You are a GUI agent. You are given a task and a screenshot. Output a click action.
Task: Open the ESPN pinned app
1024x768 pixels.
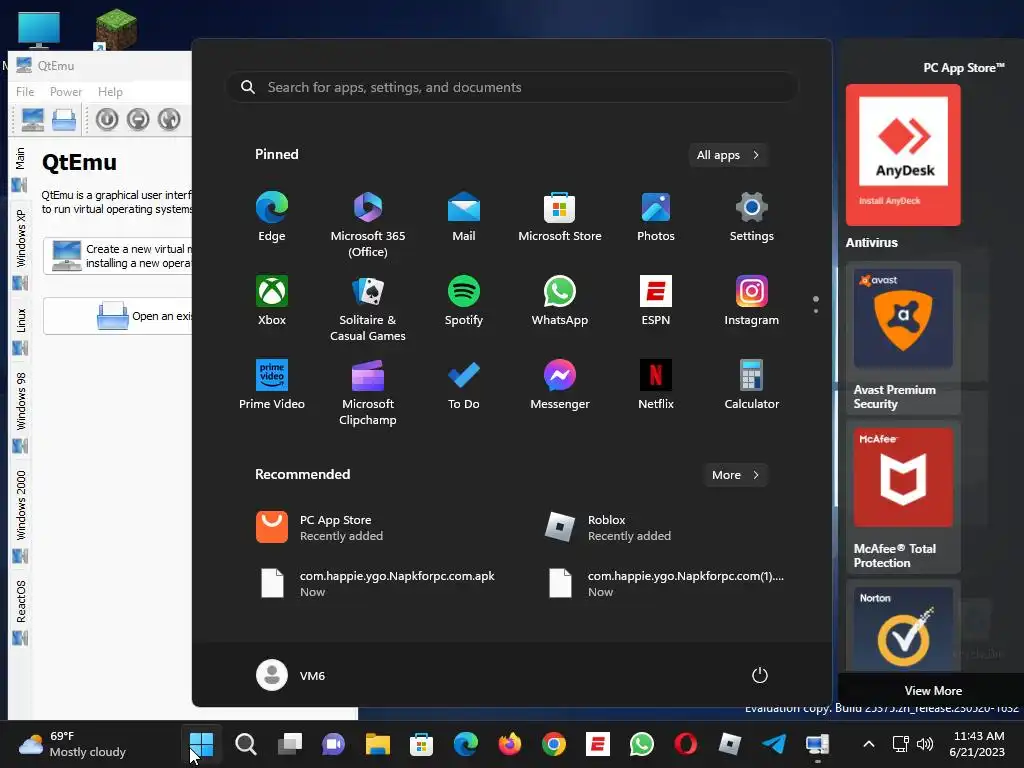point(656,300)
